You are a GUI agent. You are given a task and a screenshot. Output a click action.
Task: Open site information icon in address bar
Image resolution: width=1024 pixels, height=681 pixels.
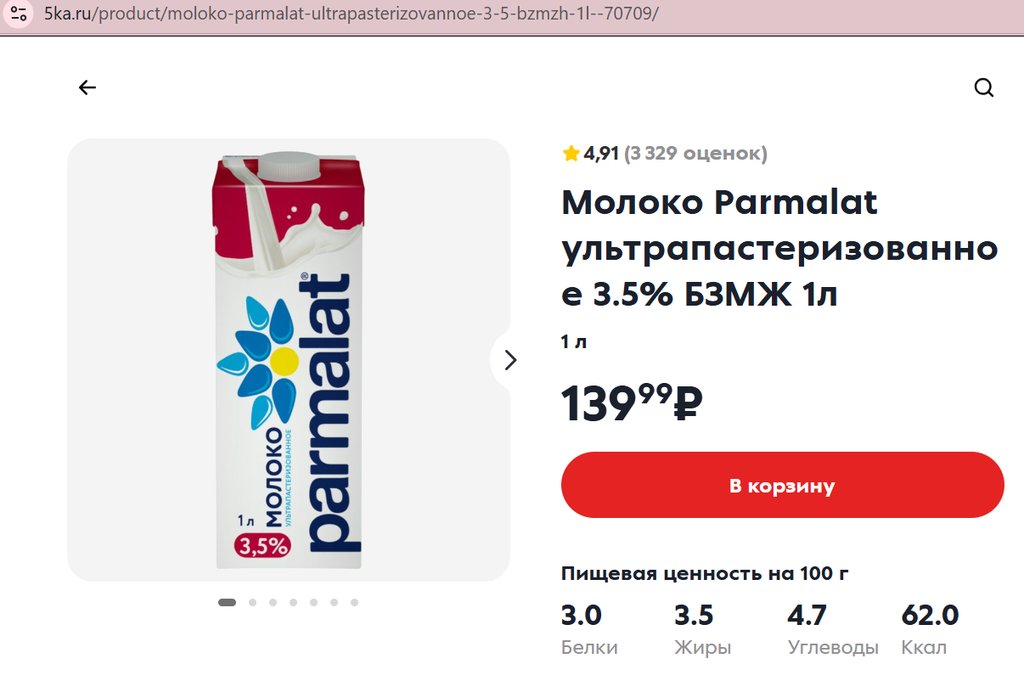(x=18, y=13)
